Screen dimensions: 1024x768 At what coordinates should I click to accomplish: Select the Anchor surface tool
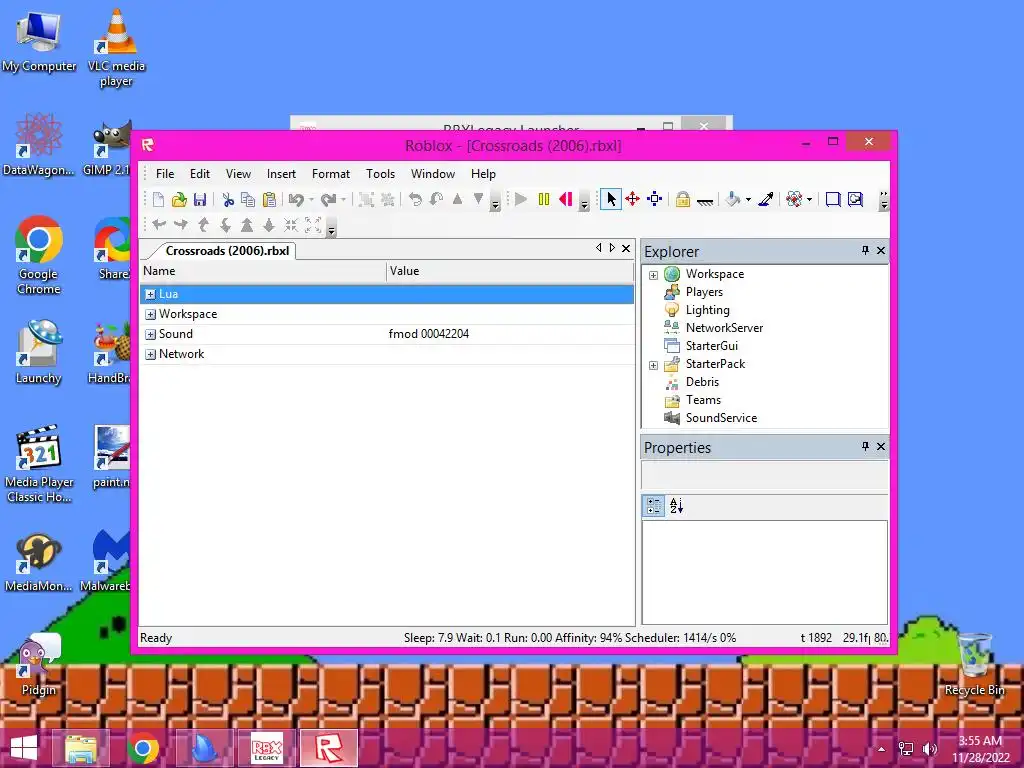click(705, 201)
